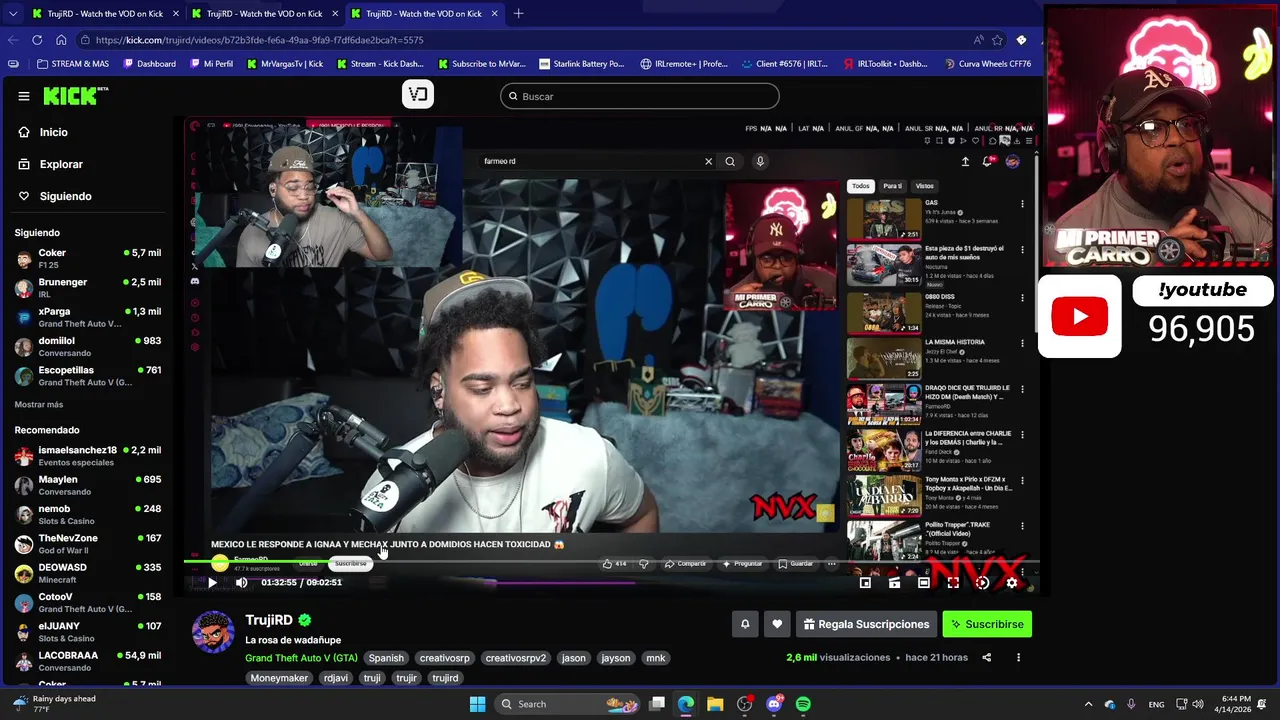Open Inicio in the sidebar
The image size is (1280, 720).
pyautogui.click(x=53, y=132)
